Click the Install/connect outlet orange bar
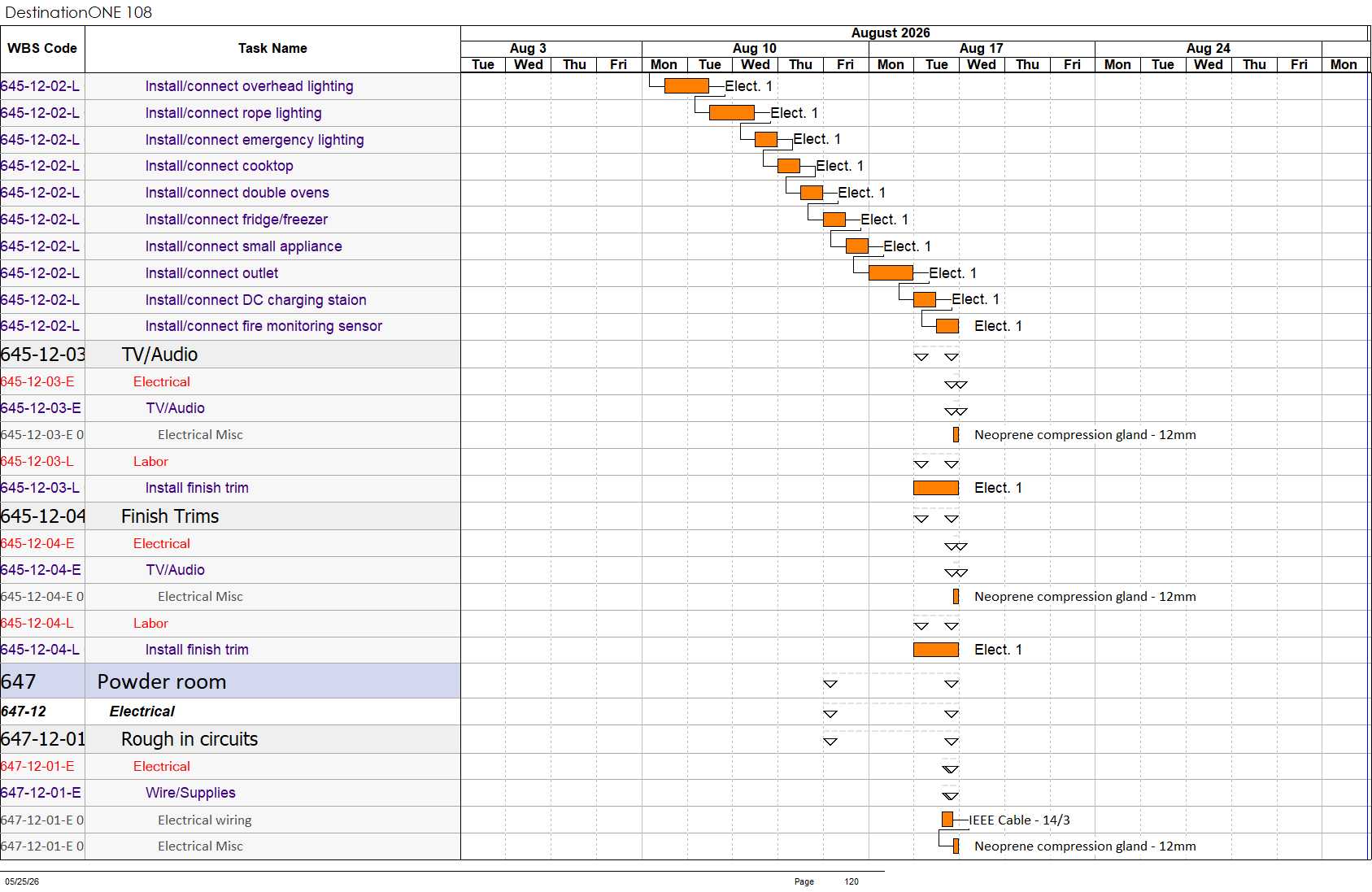The image size is (1372, 892). [891, 273]
